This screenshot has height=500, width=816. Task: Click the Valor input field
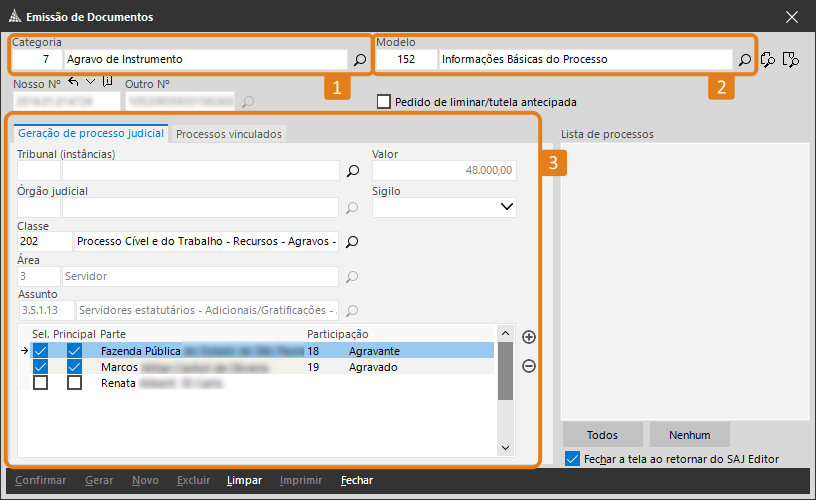click(444, 171)
